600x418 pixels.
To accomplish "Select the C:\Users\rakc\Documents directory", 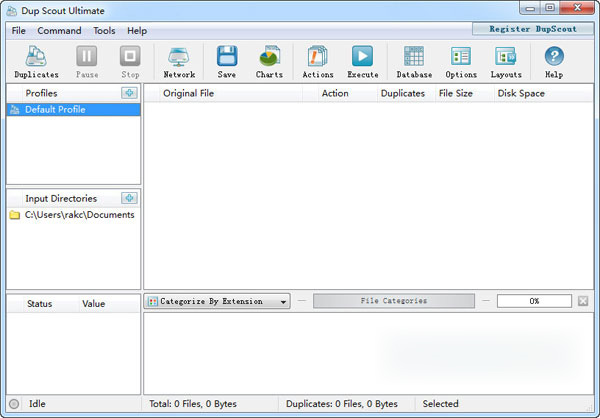I will pos(79,215).
